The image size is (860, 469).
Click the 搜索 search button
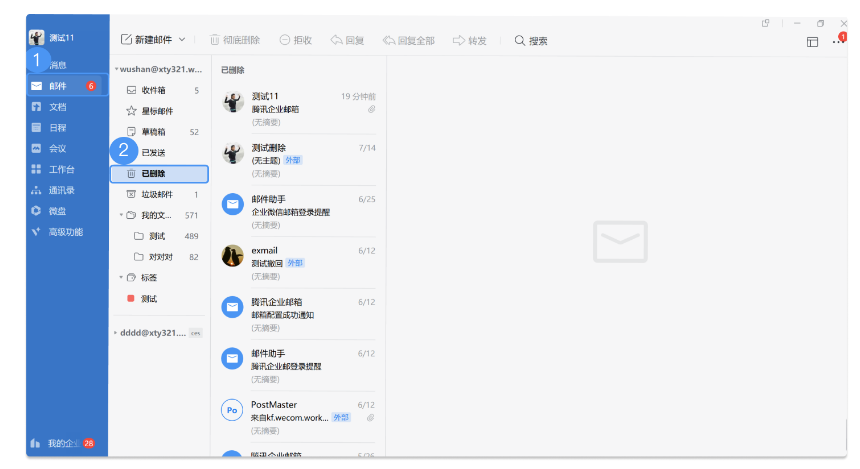click(x=531, y=40)
